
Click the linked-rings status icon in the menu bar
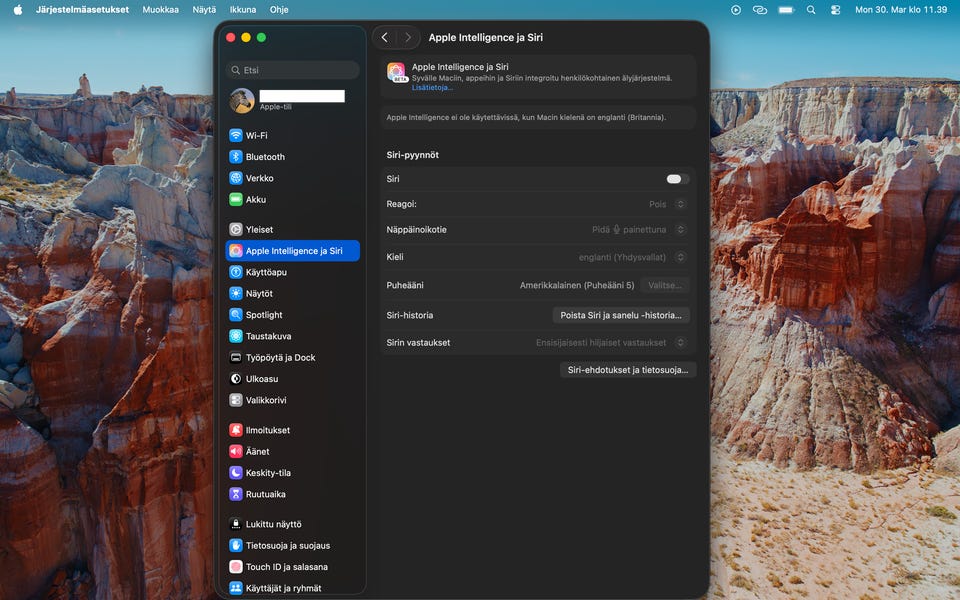(760, 10)
